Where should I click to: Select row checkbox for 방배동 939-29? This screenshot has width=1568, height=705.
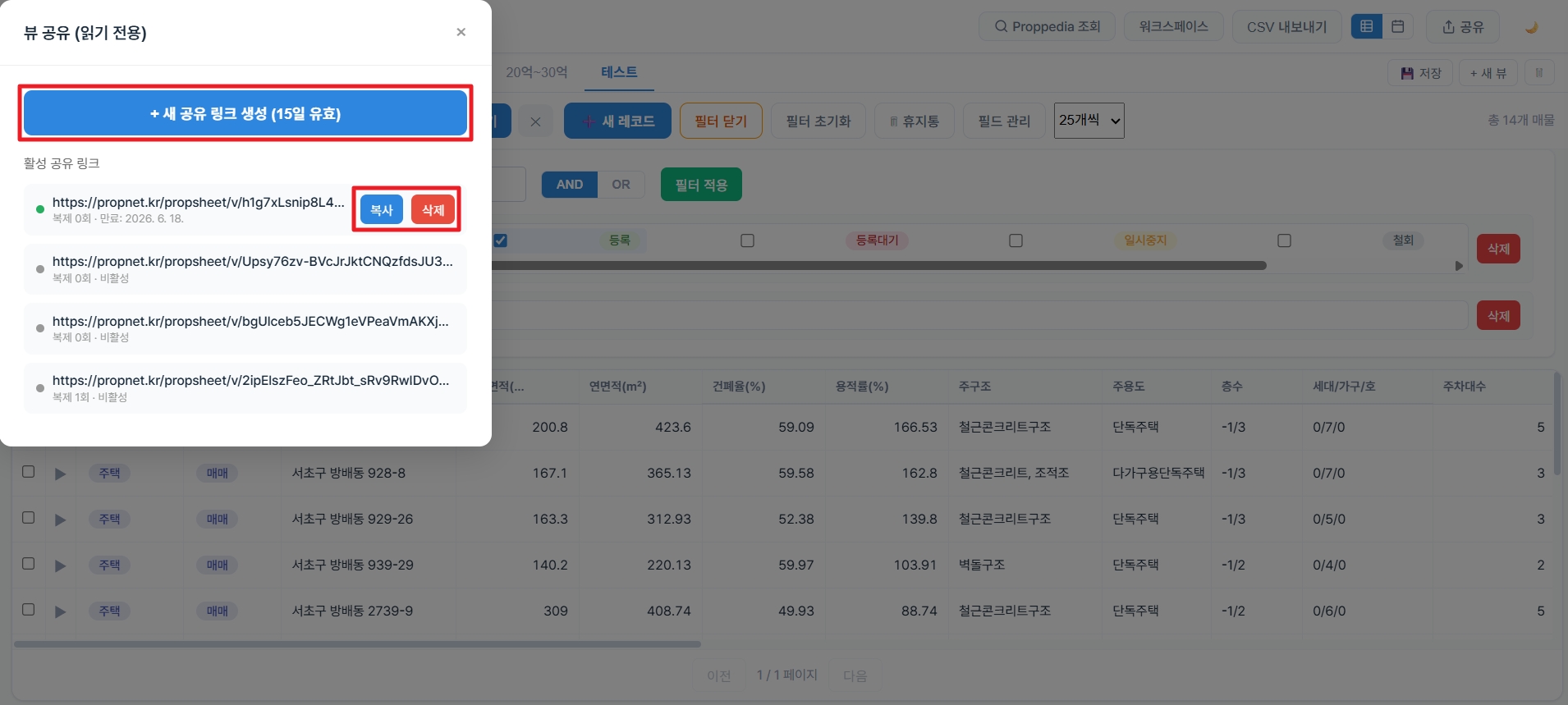pyautogui.click(x=28, y=564)
